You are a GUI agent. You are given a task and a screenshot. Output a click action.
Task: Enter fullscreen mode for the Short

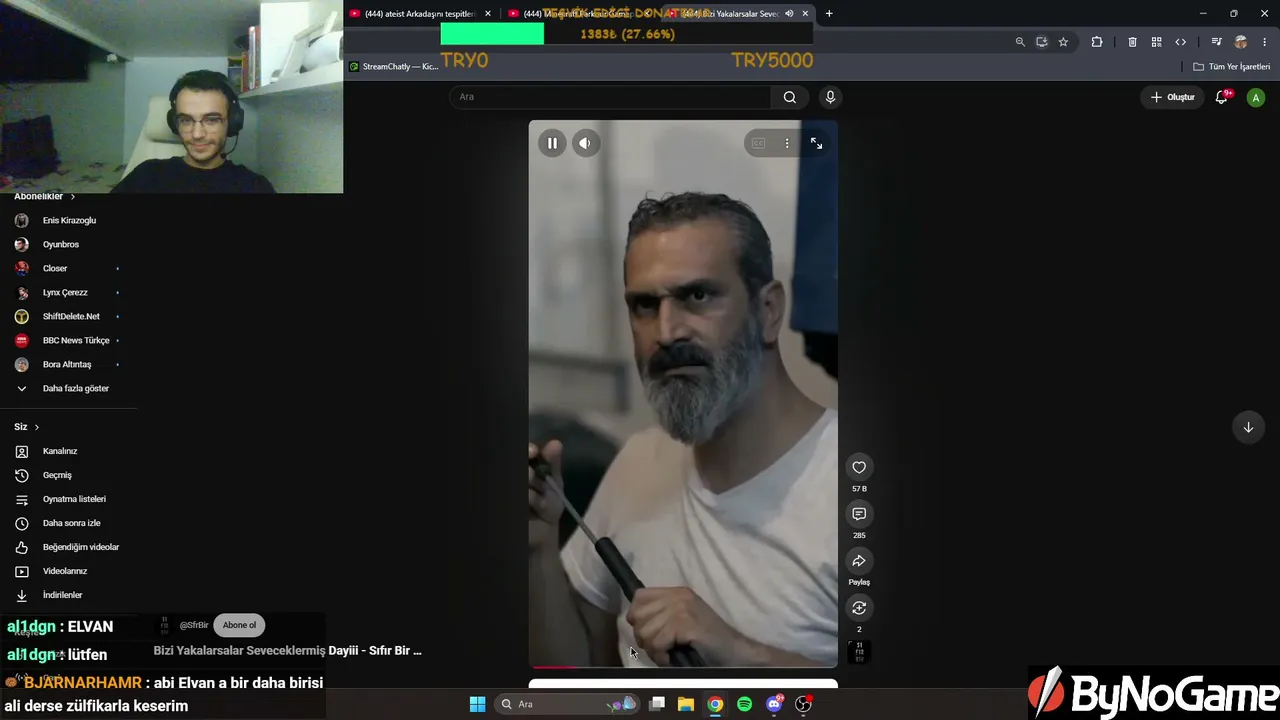click(816, 143)
